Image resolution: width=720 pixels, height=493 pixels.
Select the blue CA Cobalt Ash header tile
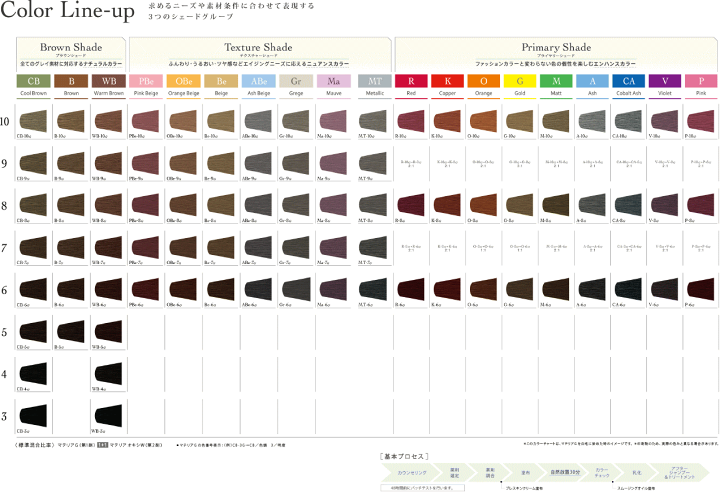coord(629,81)
